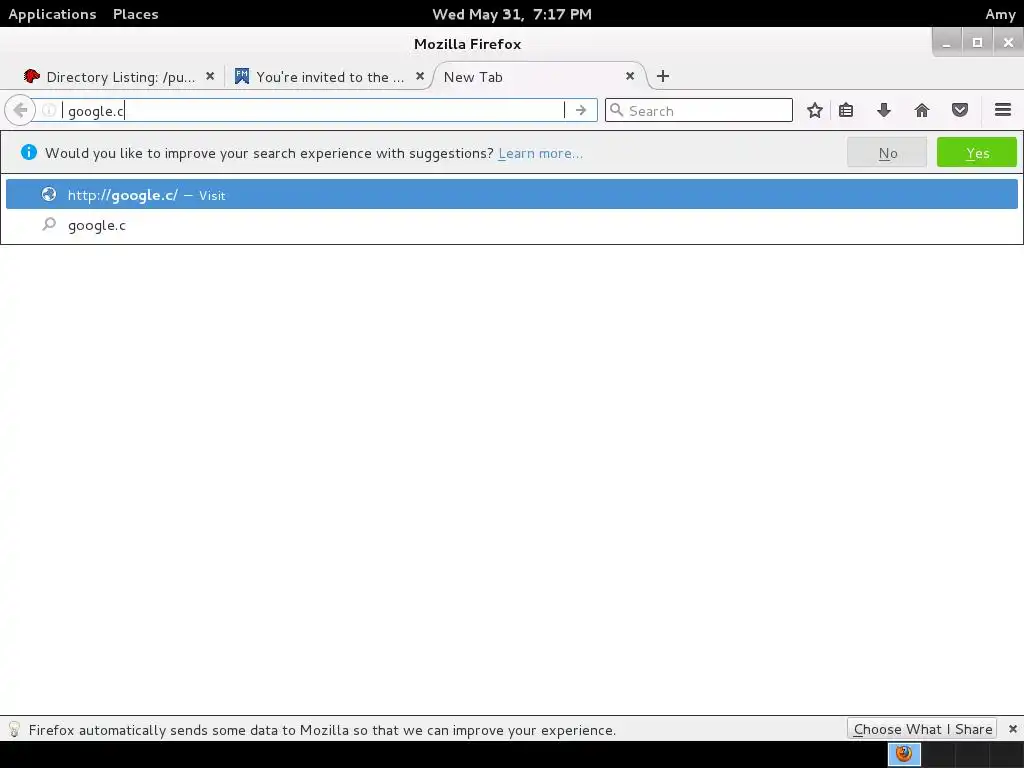Click the Firefox icon in the bottom taskbar

pos(904,754)
